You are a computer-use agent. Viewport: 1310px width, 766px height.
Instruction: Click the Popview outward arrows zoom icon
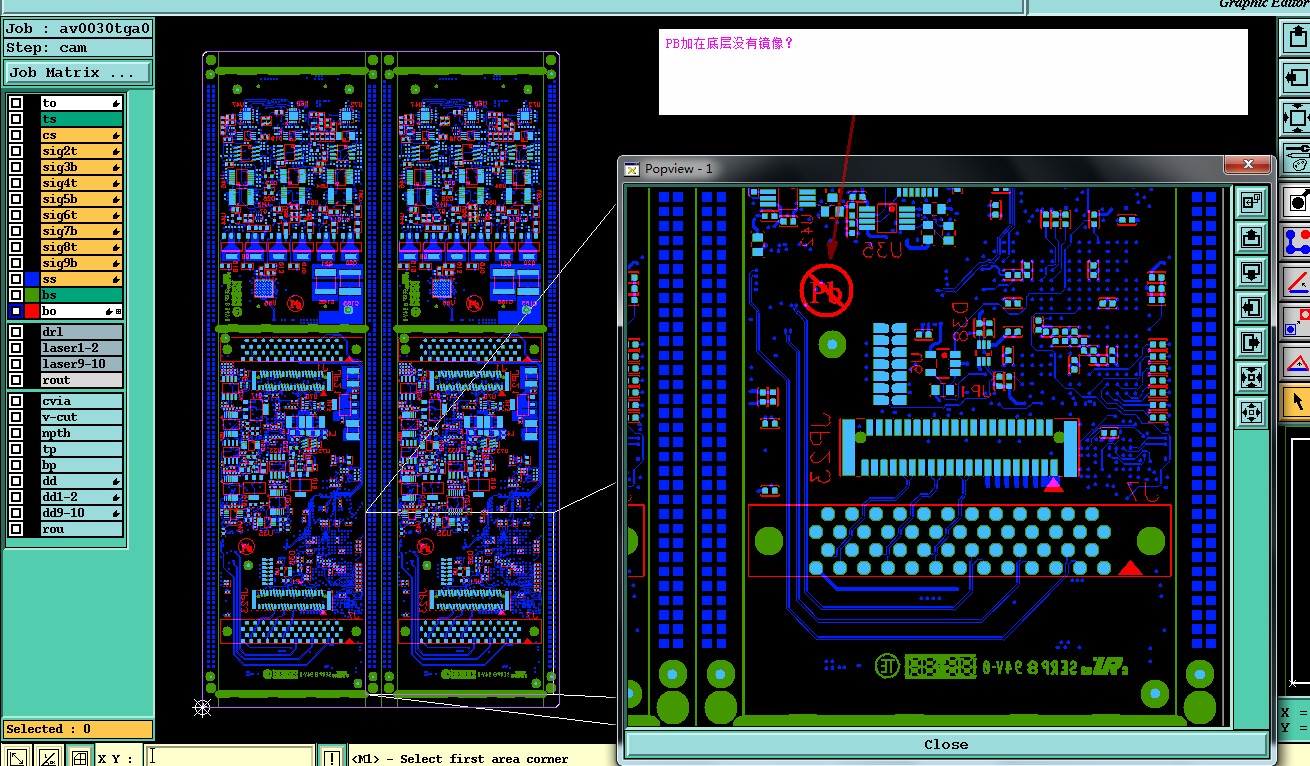[x=1251, y=412]
